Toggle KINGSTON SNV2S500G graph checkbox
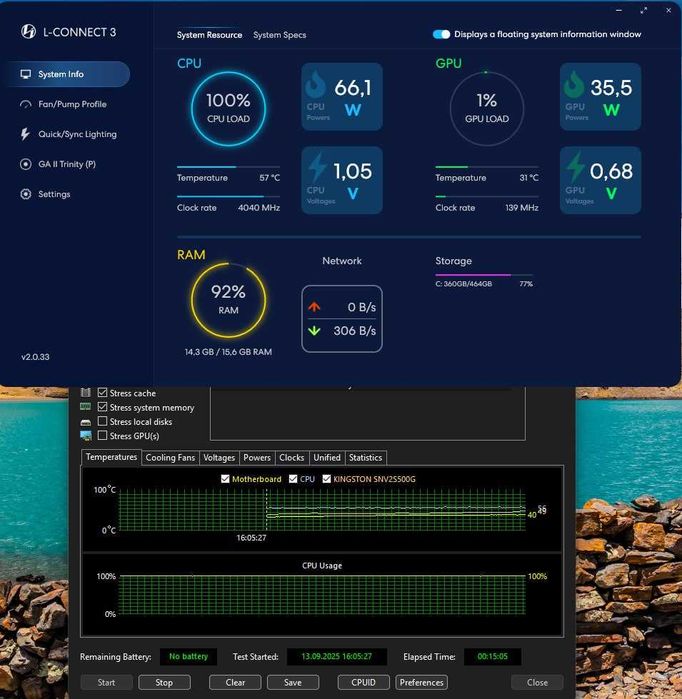The image size is (682, 699). pyautogui.click(x=327, y=479)
